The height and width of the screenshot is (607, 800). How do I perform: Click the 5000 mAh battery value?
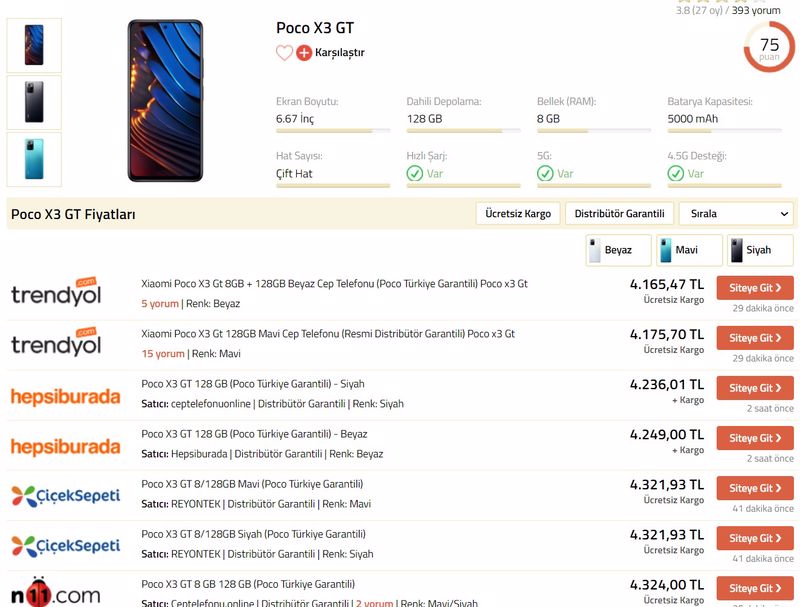click(x=693, y=119)
